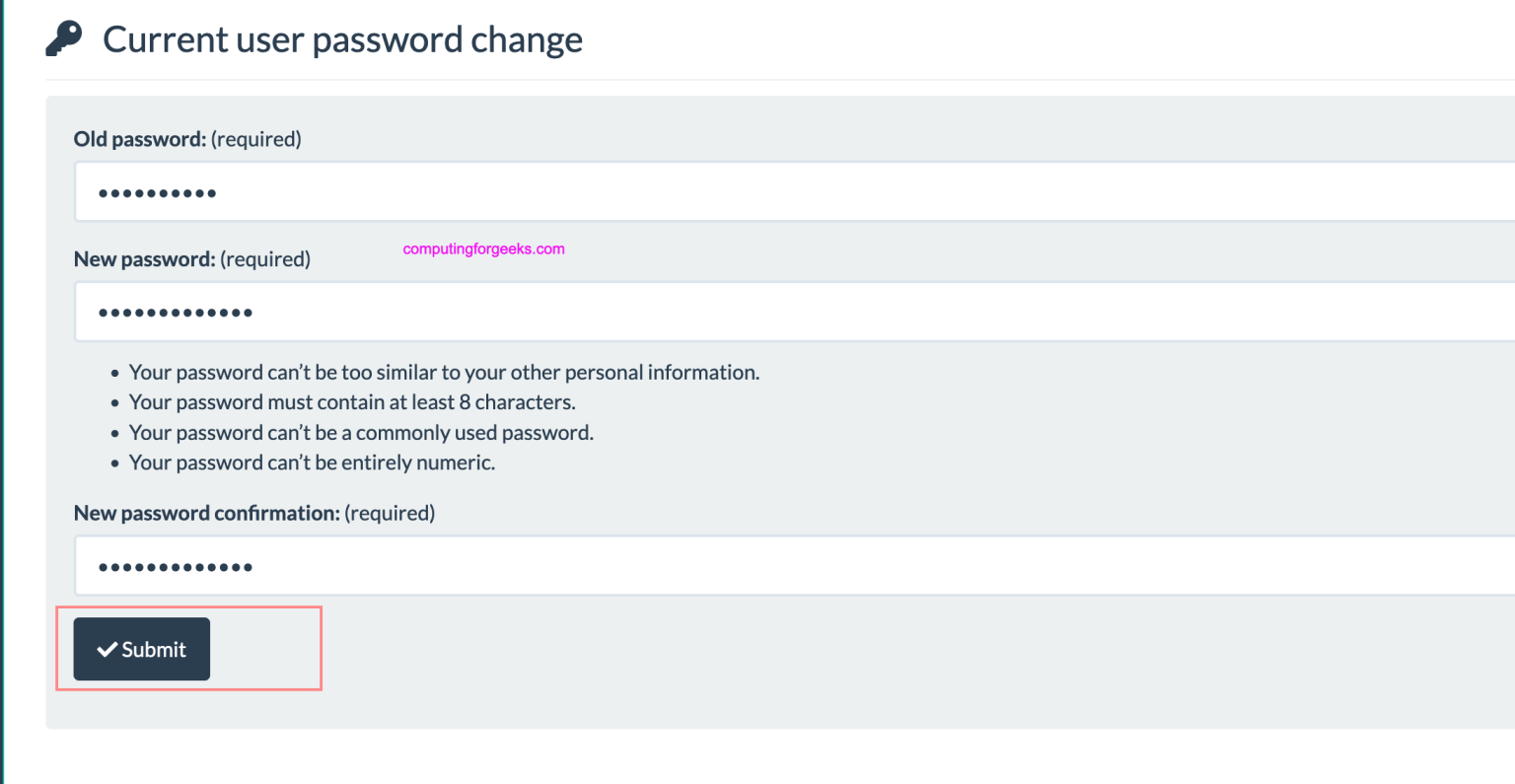The image size is (1515, 784).
Task: Click "(required)" next to Old password
Action: click(256, 139)
